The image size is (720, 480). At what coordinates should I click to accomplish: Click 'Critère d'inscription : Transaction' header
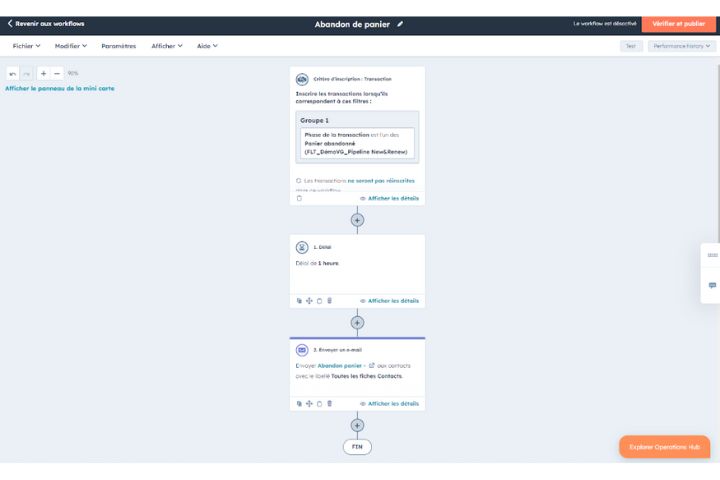352,79
